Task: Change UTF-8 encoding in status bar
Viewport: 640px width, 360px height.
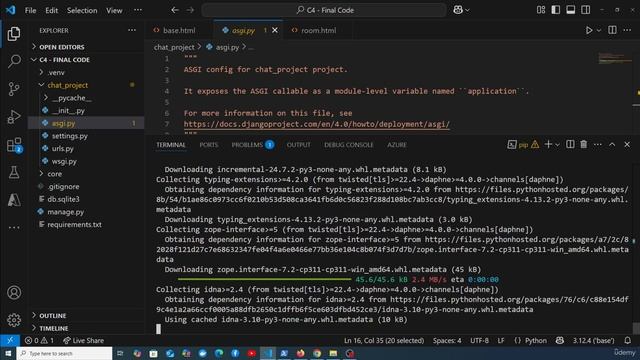Action: (479, 340)
